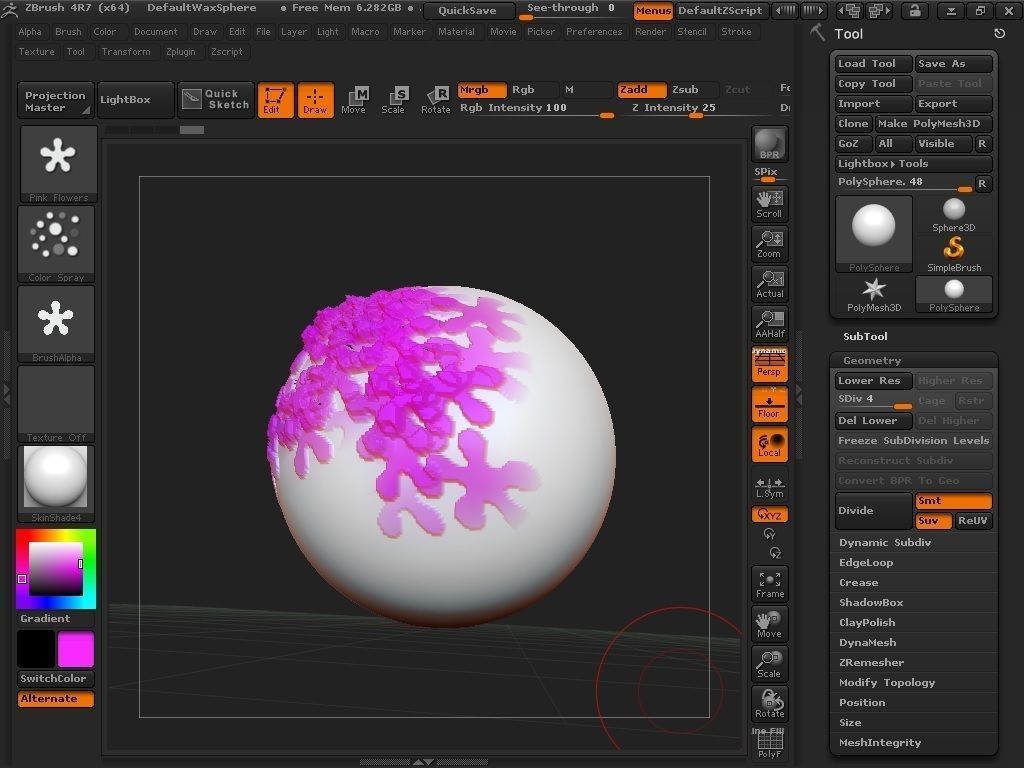Viewport: 1024px width, 768px height.
Task: Adjust the SDiv level slider
Action: [x=874, y=400]
